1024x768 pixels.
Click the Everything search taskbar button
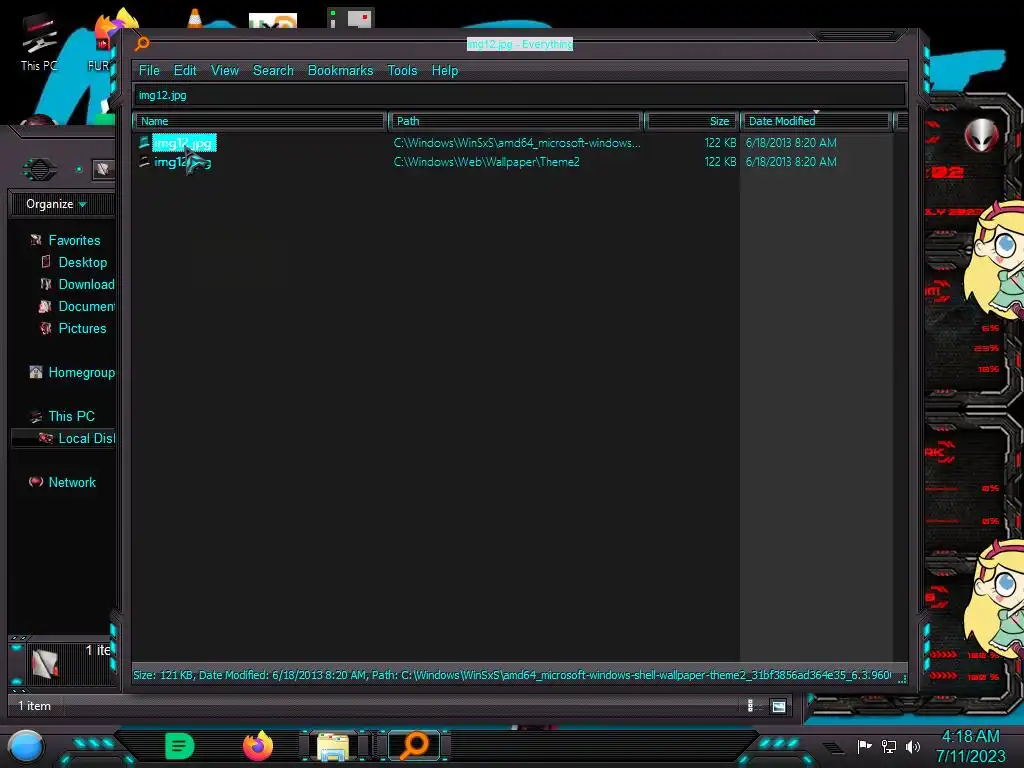415,745
